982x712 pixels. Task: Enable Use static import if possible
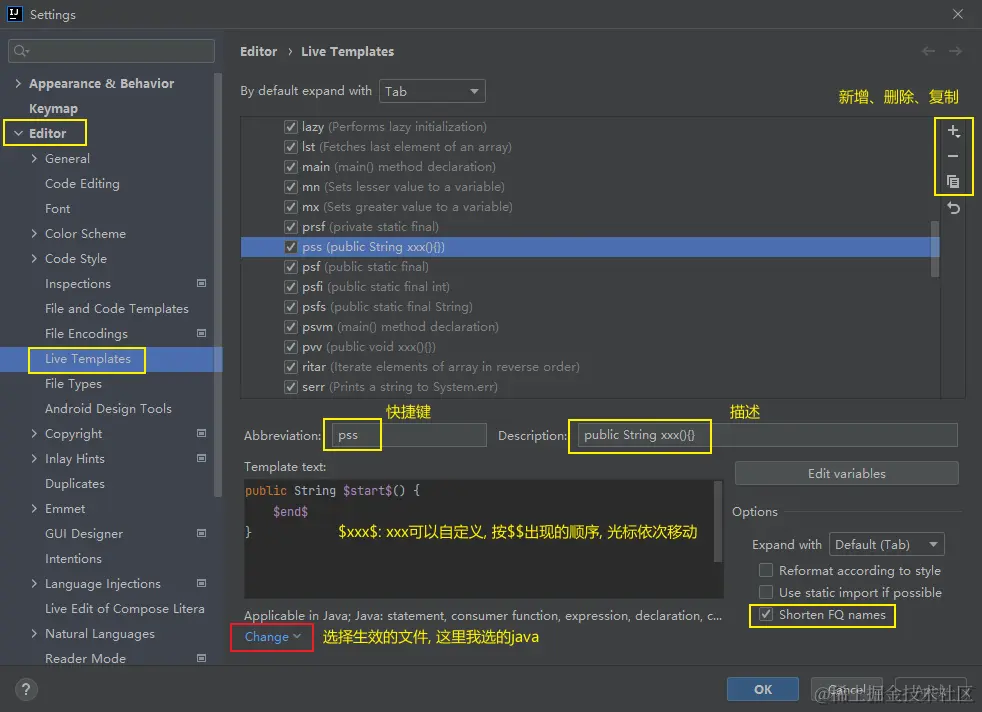[765, 592]
